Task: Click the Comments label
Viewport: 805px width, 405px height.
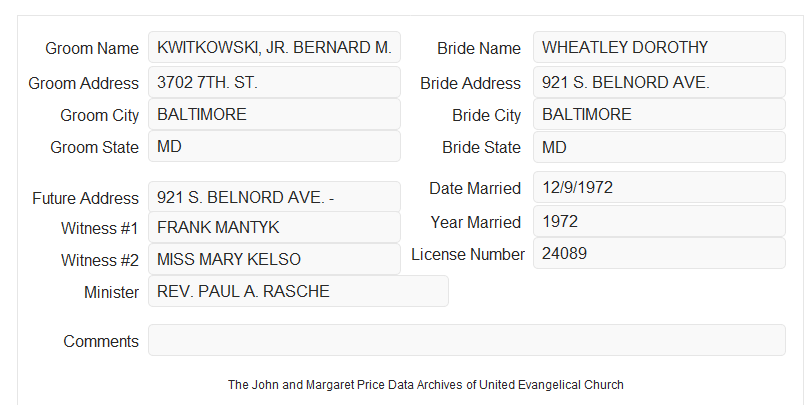Action: 101,341
